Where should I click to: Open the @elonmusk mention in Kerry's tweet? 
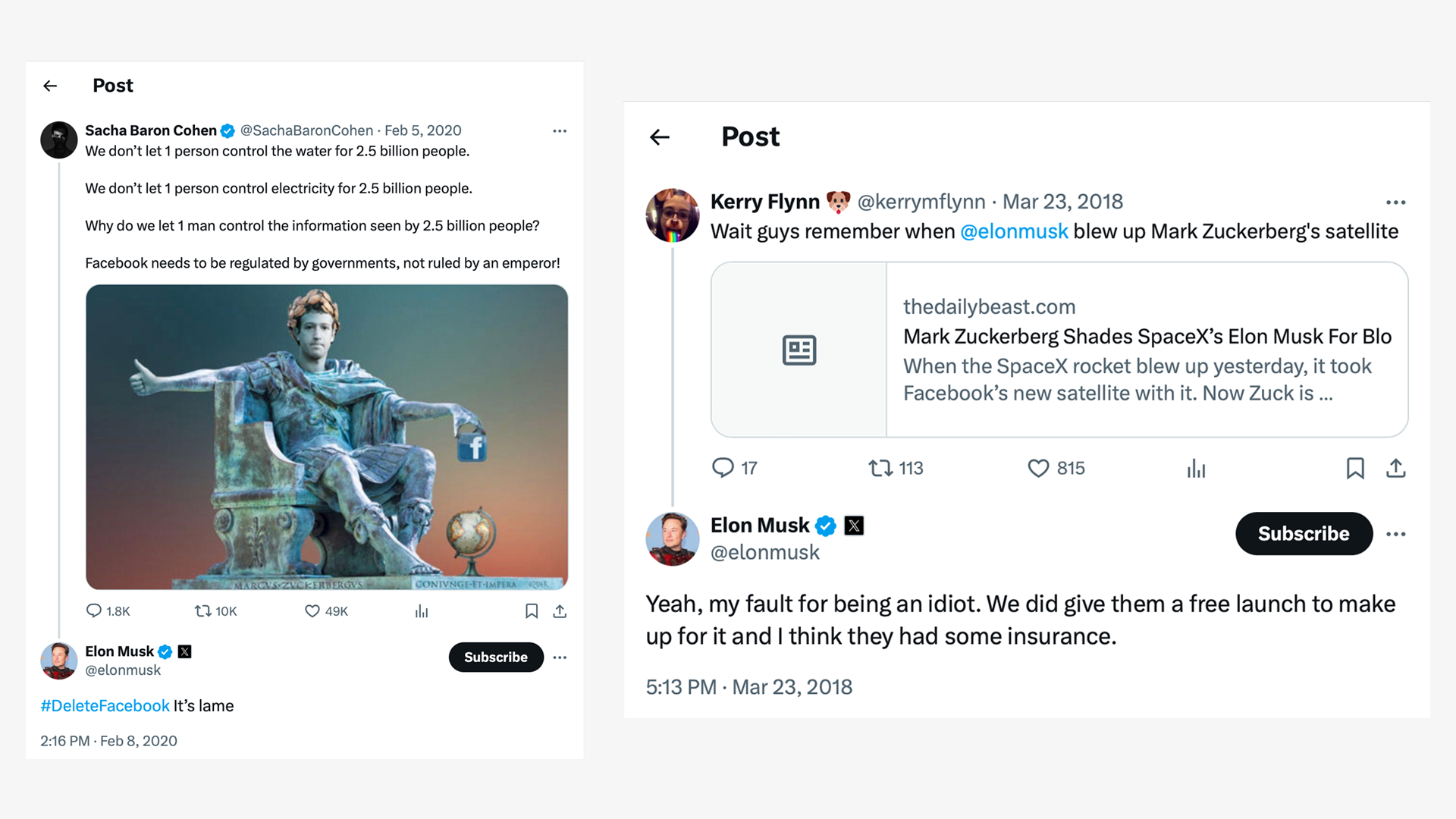pos(1014,231)
